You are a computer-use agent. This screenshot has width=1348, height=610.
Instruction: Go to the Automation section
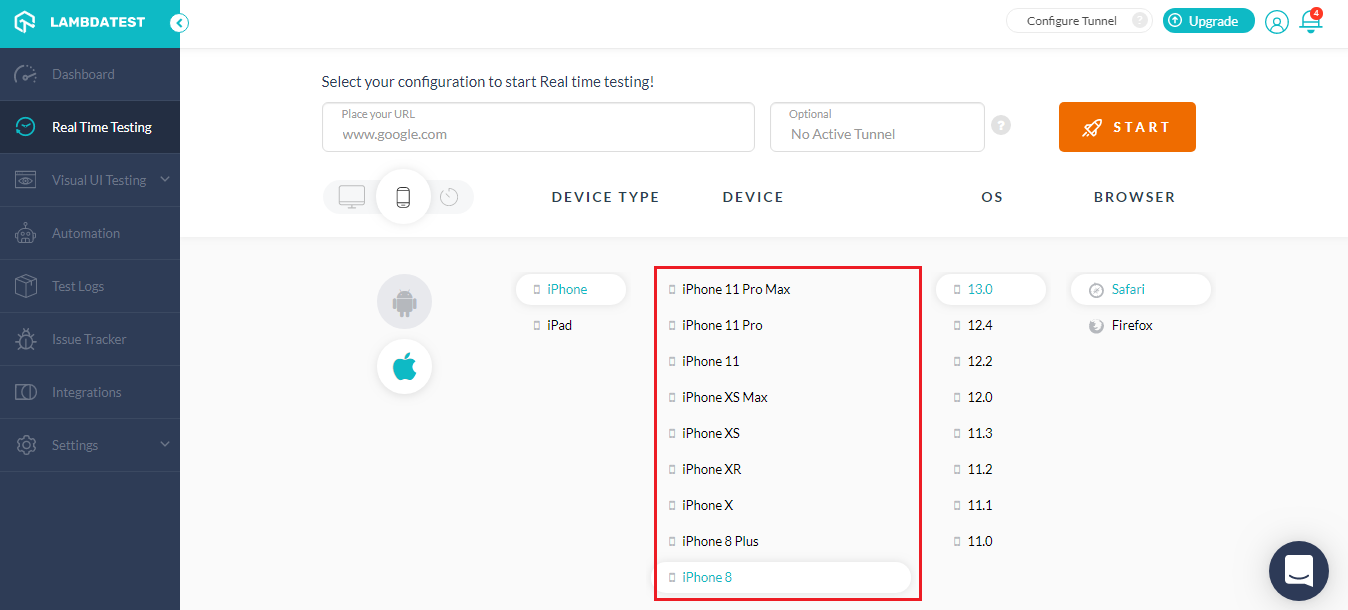(86, 233)
